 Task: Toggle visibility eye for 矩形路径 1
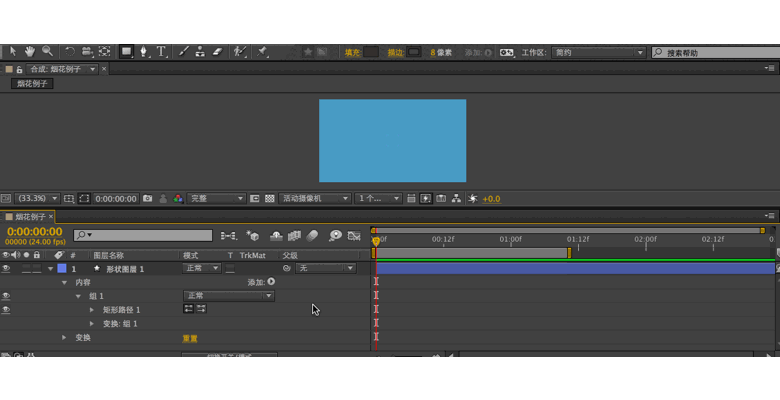point(6,310)
